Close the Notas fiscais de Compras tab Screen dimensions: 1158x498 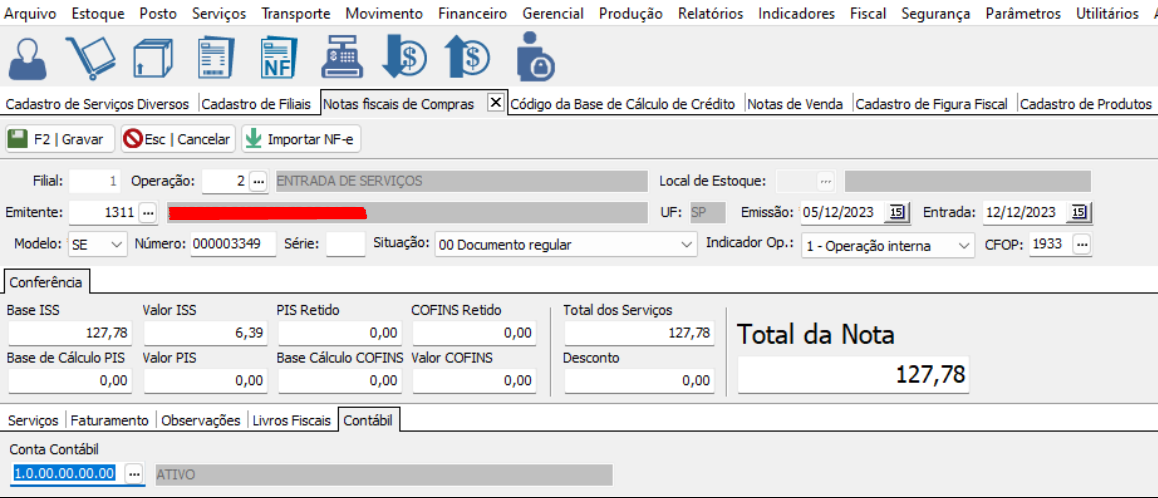(x=495, y=103)
